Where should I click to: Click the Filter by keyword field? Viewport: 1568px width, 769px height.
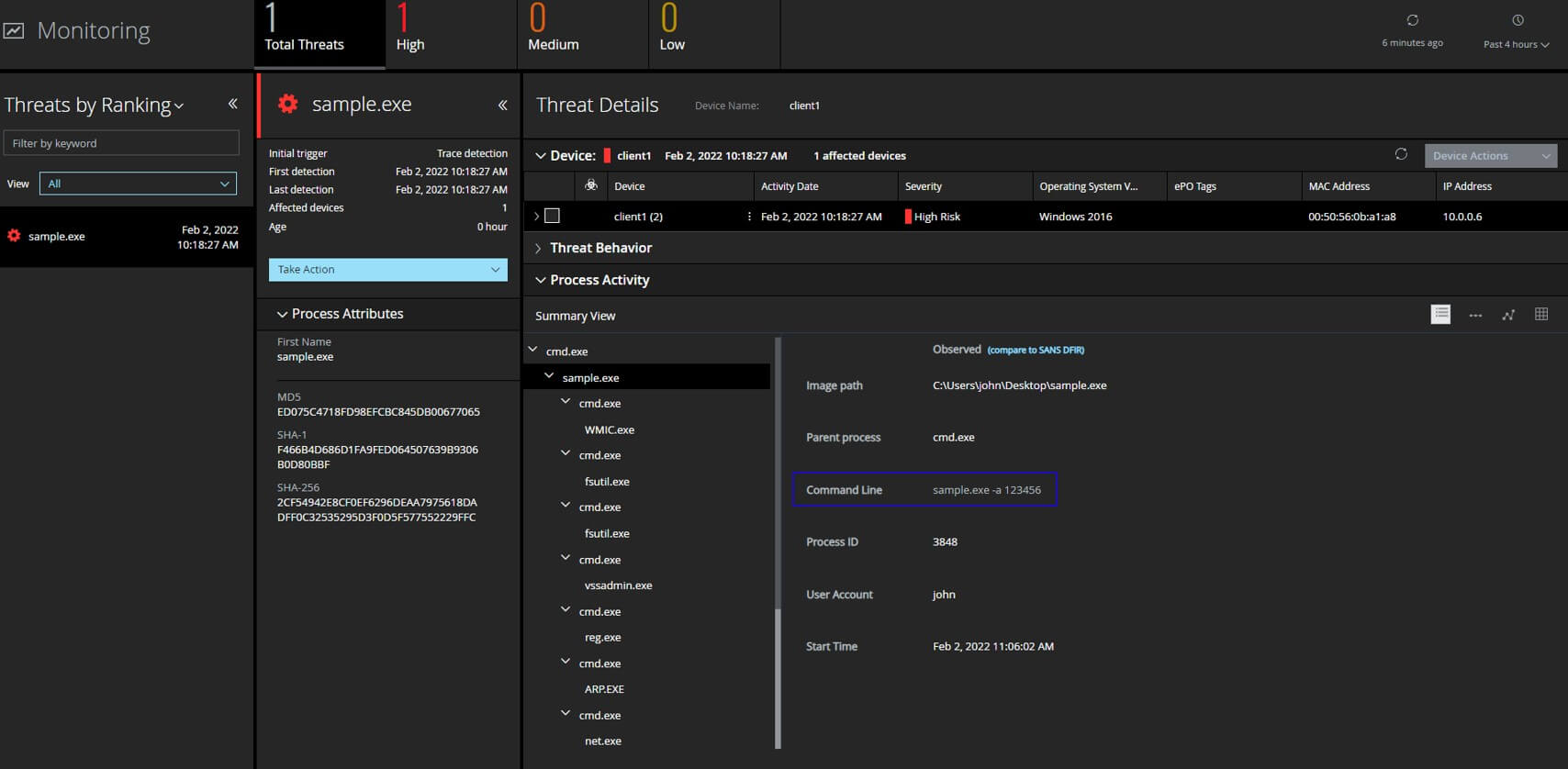point(121,143)
